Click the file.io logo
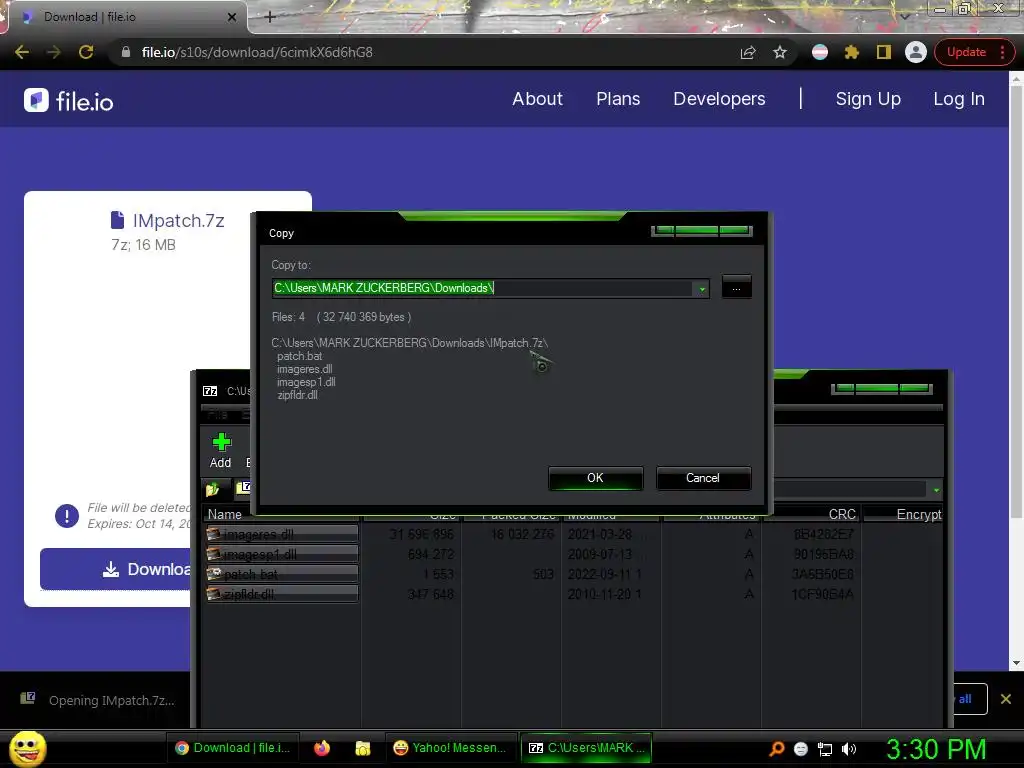This screenshot has height=768, width=1024. tap(69, 101)
